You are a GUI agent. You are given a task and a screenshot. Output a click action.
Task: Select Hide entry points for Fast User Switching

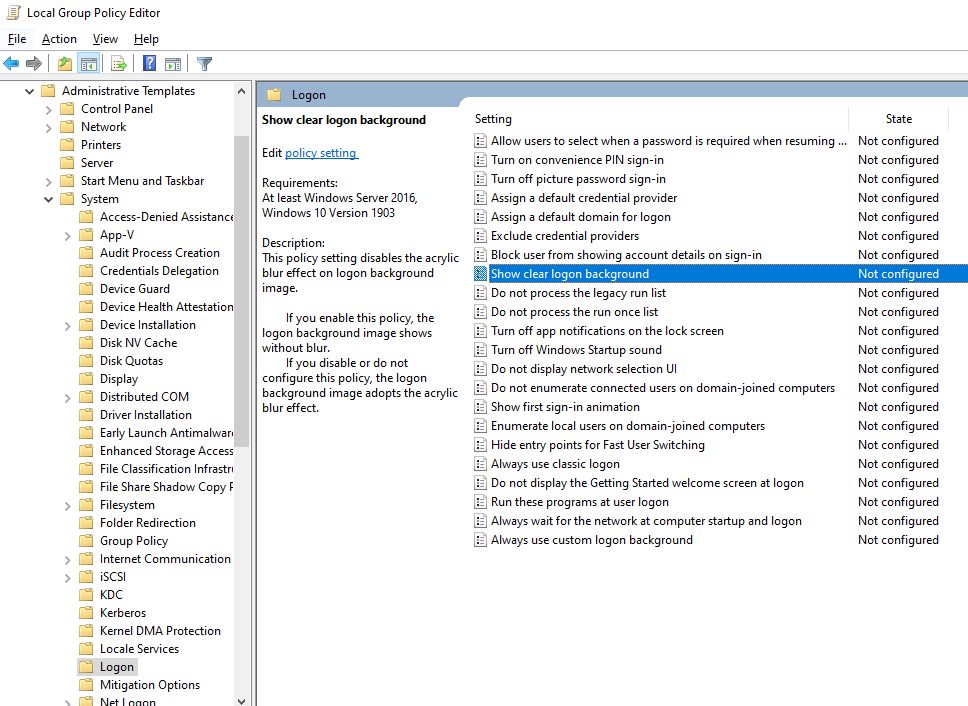598,445
